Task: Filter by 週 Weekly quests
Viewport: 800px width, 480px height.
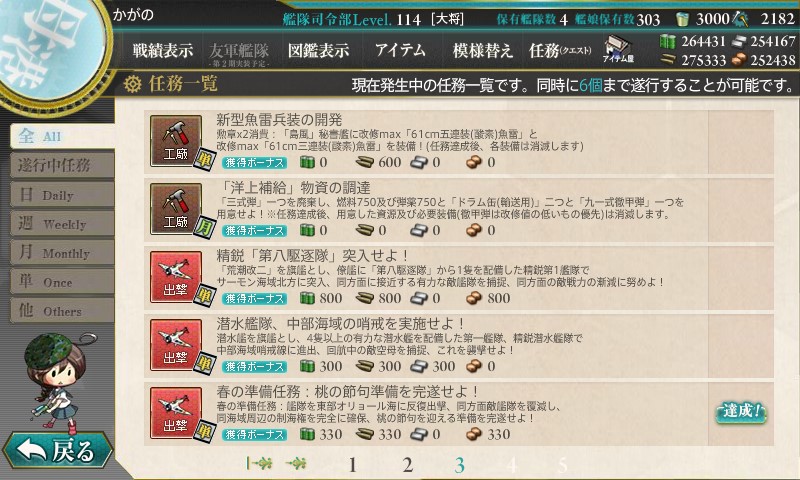Action: 62,223
